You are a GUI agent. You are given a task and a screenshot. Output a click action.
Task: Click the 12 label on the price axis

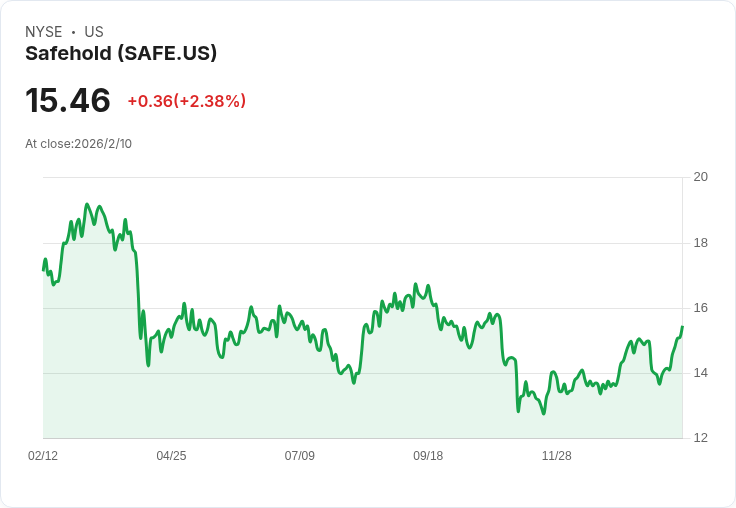[x=700, y=438]
